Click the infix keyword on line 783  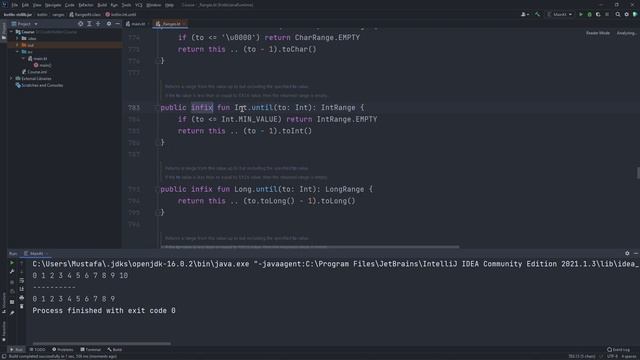[202, 108]
